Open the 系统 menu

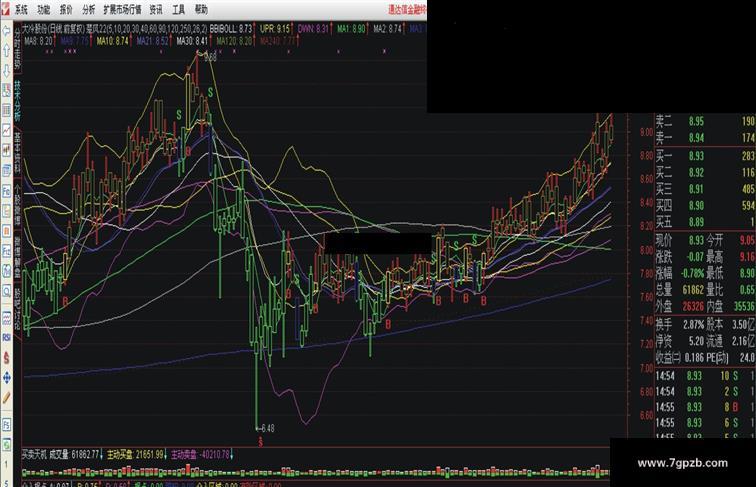[21, 9]
